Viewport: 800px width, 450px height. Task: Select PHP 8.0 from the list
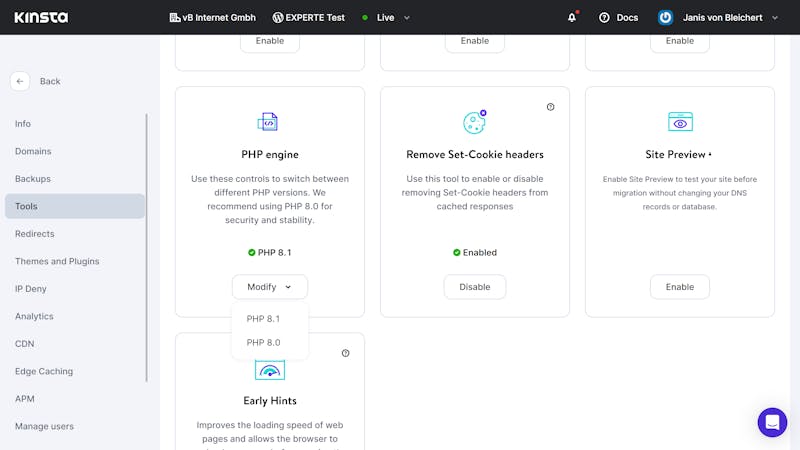(263, 342)
